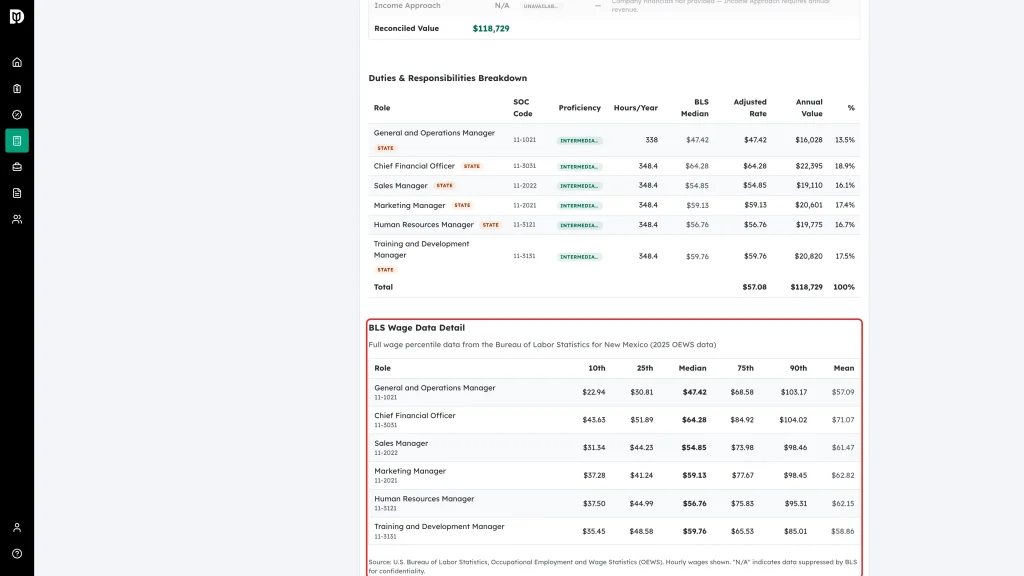This screenshot has width=1024, height=576.
Task: Click the Median column header in wage detail table
Action: tap(692, 368)
